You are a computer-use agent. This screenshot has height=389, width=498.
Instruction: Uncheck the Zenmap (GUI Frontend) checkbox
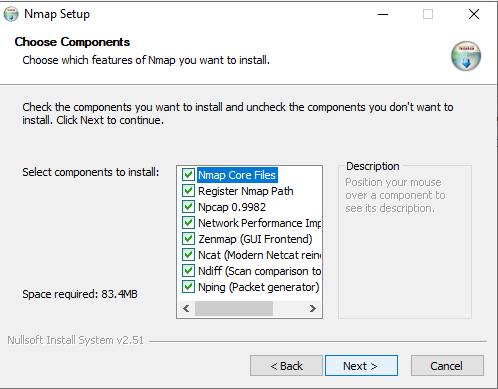tap(188, 239)
